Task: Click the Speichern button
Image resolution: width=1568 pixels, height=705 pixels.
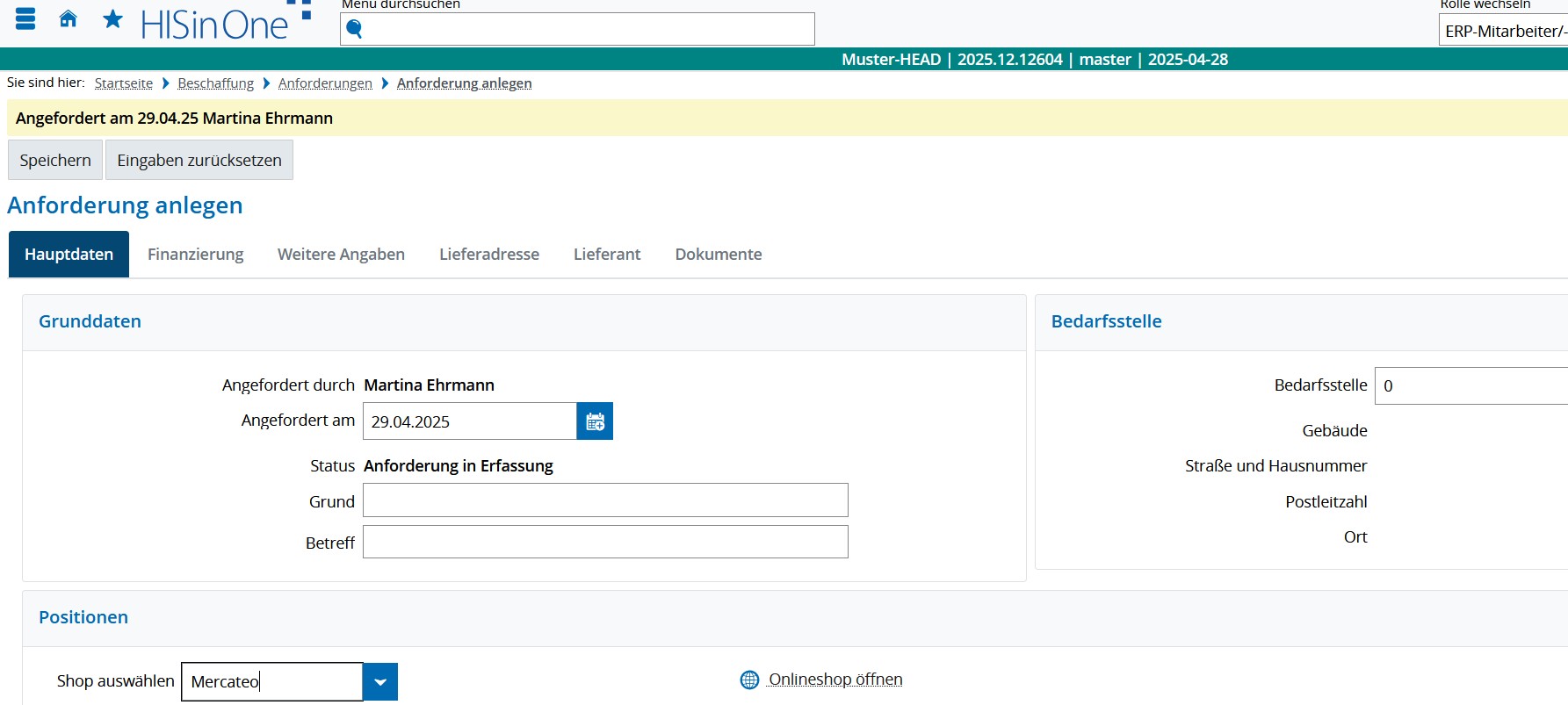Action: click(55, 160)
